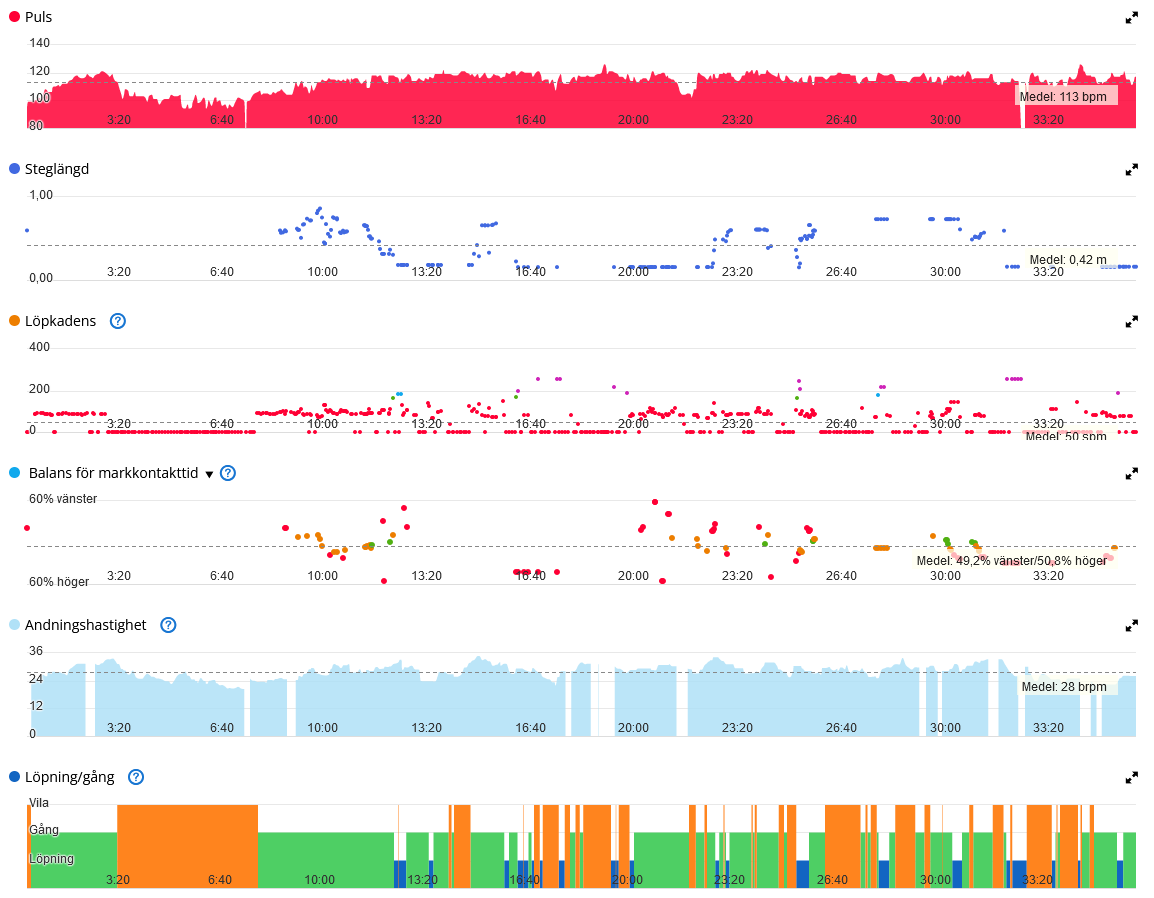Expand the Steglängd chart to fullscreen
This screenshot has height=898, width=1154.
tap(1131, 170)
